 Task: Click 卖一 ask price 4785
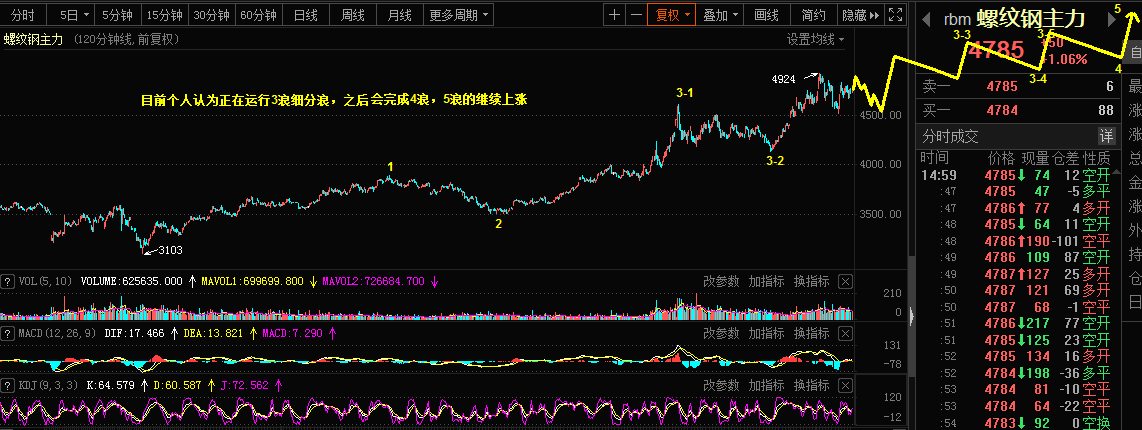(x=1001, y=87)
